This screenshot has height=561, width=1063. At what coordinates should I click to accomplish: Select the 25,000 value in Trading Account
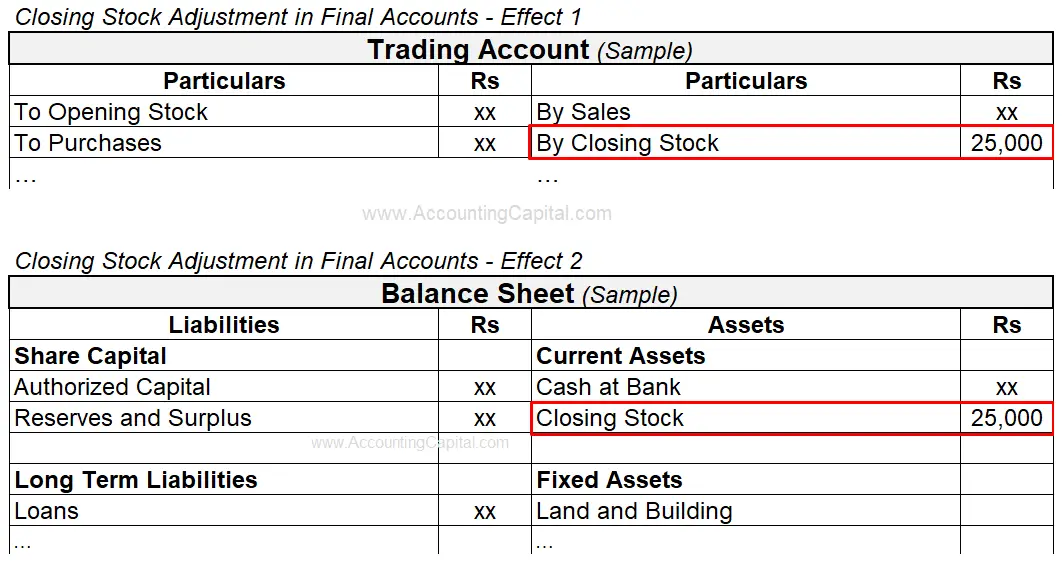coord(1006,143)
